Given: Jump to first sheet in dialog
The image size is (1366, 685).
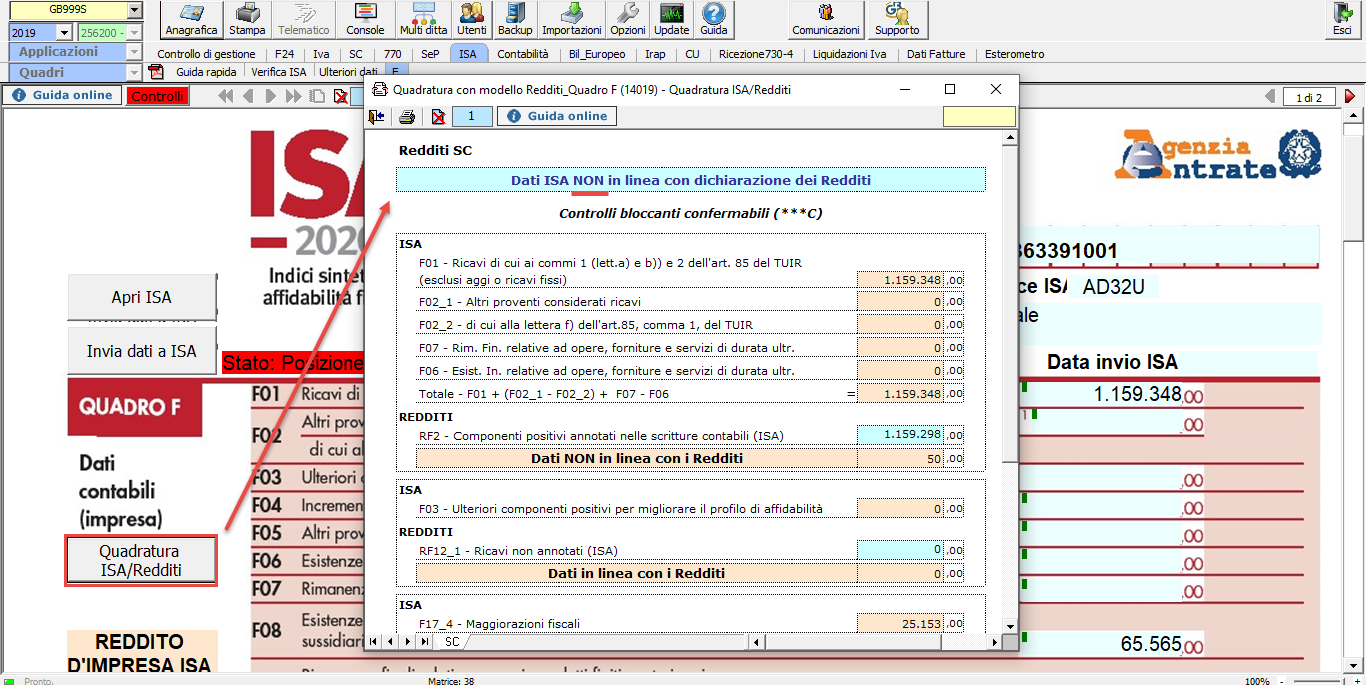Looking at the screenshot, I should pyautogui.click(x=375, y=641).
